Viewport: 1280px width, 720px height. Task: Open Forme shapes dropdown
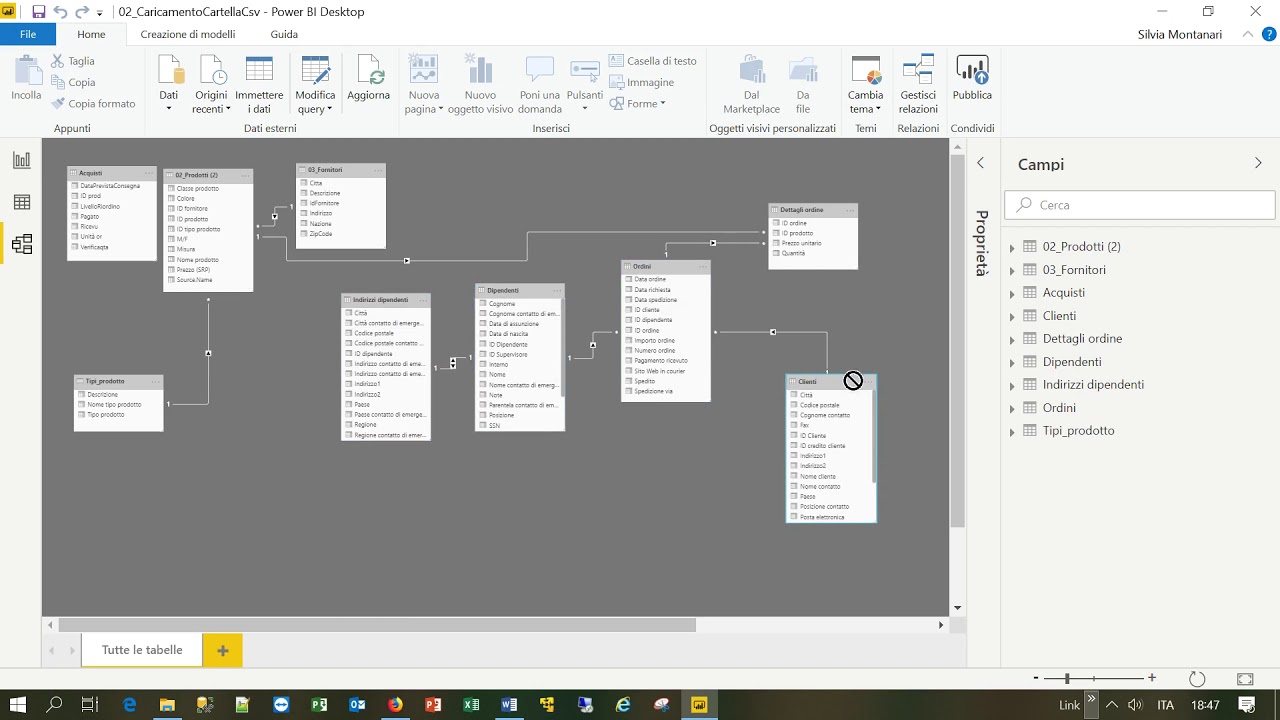click(638, 103)
